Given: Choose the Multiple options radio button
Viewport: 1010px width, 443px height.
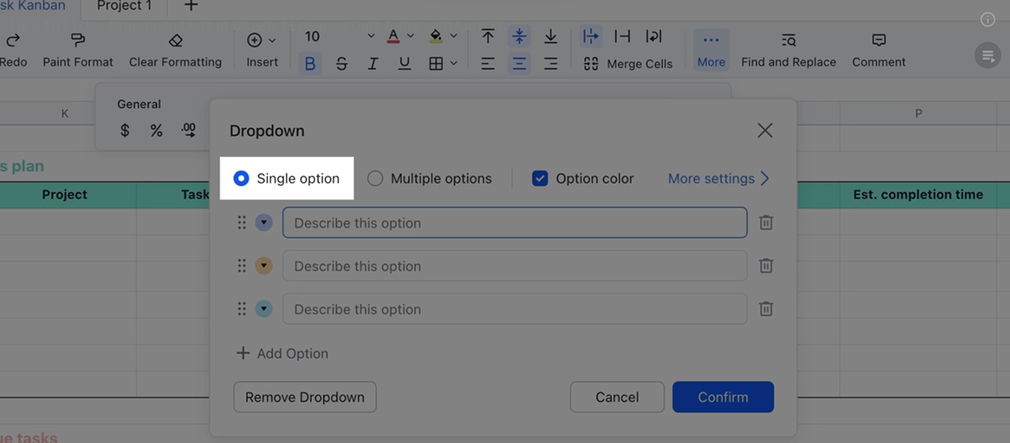Looking at the screenshot, I should [x=375, y=179].
